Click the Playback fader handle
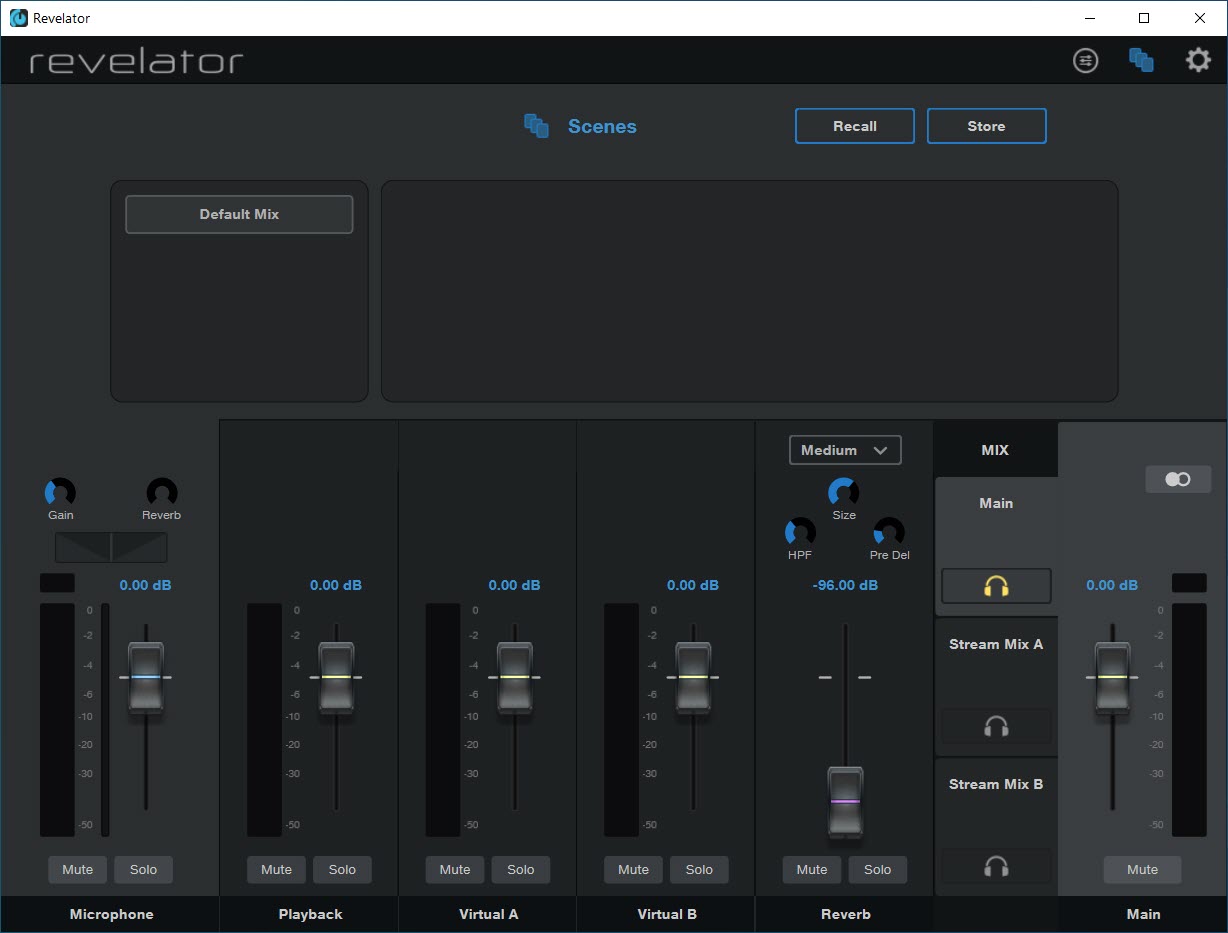This screenshot has height=933, width=1228. (336, 677)
